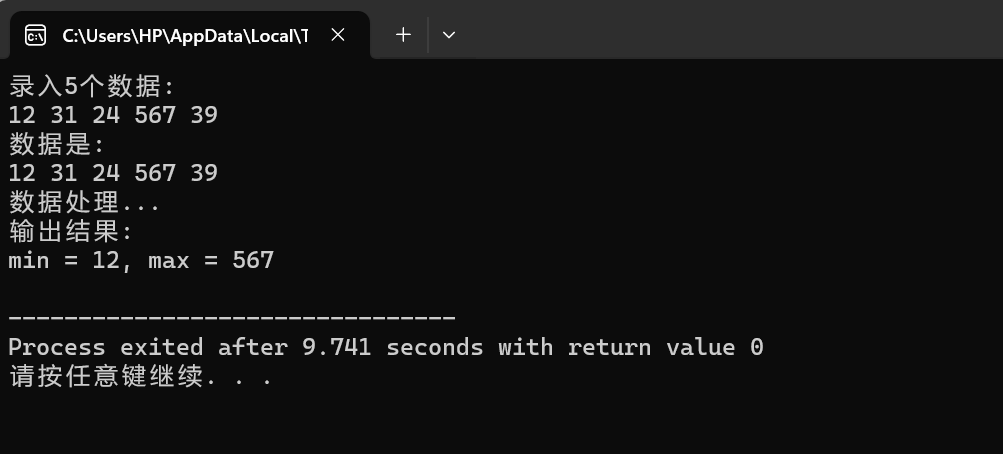
Task: Click the 'return value 0' text
Action: 666,347
